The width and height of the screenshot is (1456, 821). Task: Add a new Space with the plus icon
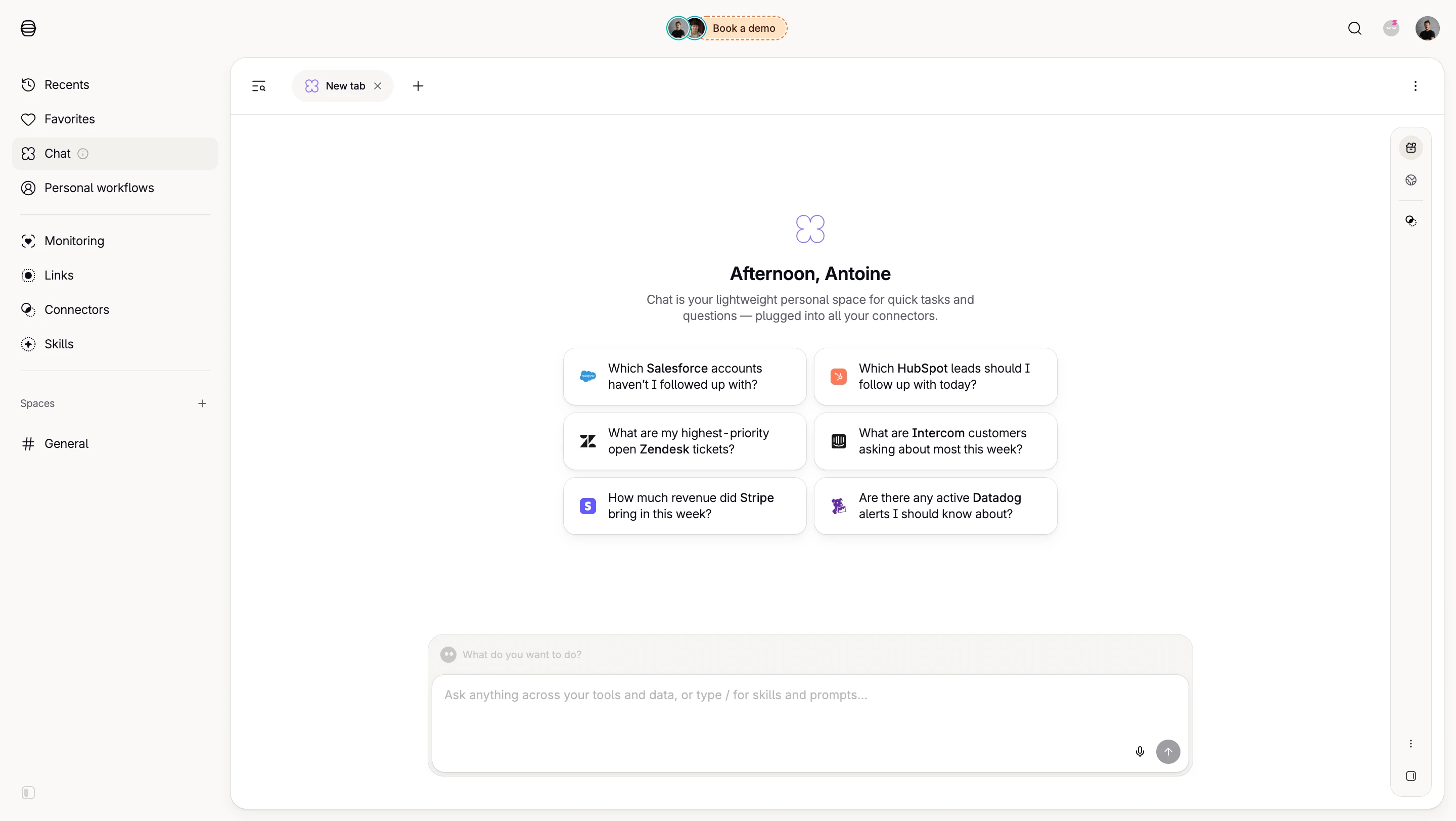click(x=202, y=403)
